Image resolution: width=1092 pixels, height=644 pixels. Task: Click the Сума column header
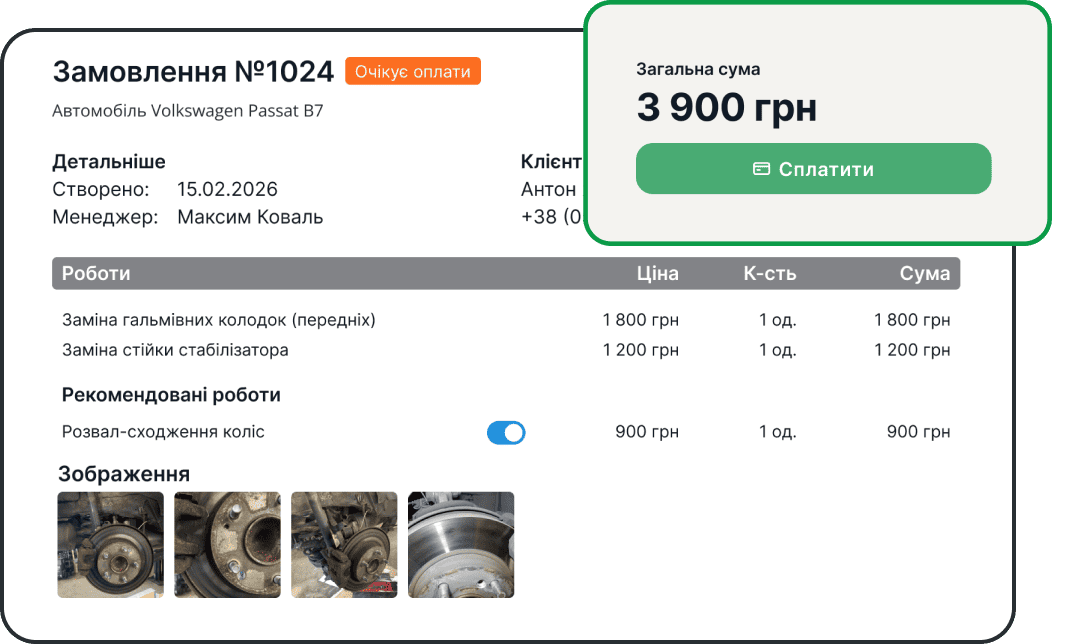(x=927, y=272)
